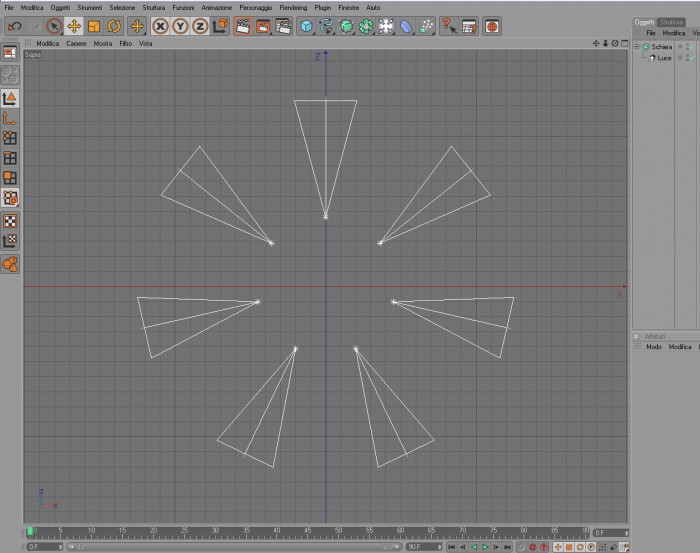Open spline objects icon

326,26
